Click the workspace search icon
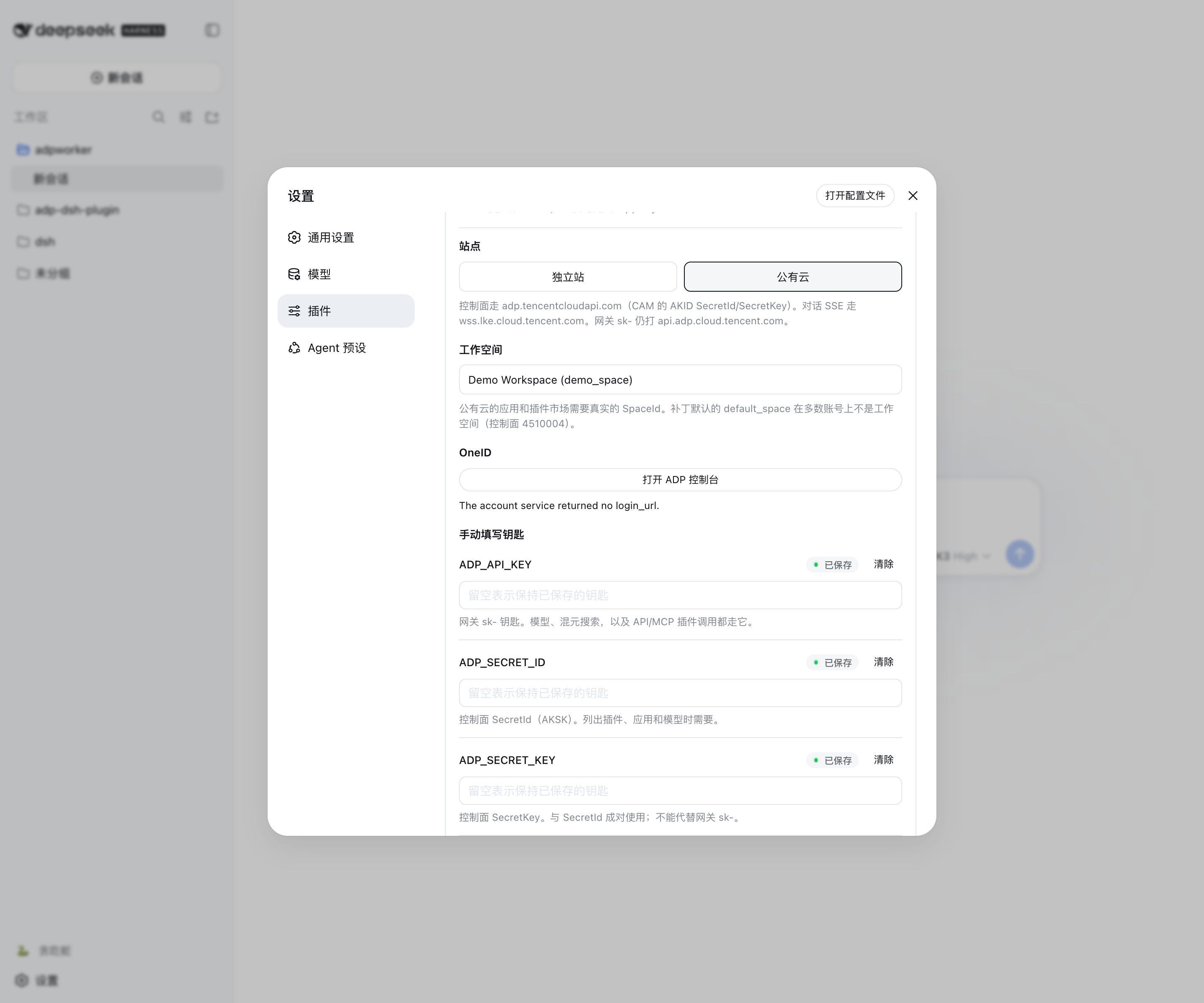The width and height of the screenshot is (1204, 1003). coord(158,117)
